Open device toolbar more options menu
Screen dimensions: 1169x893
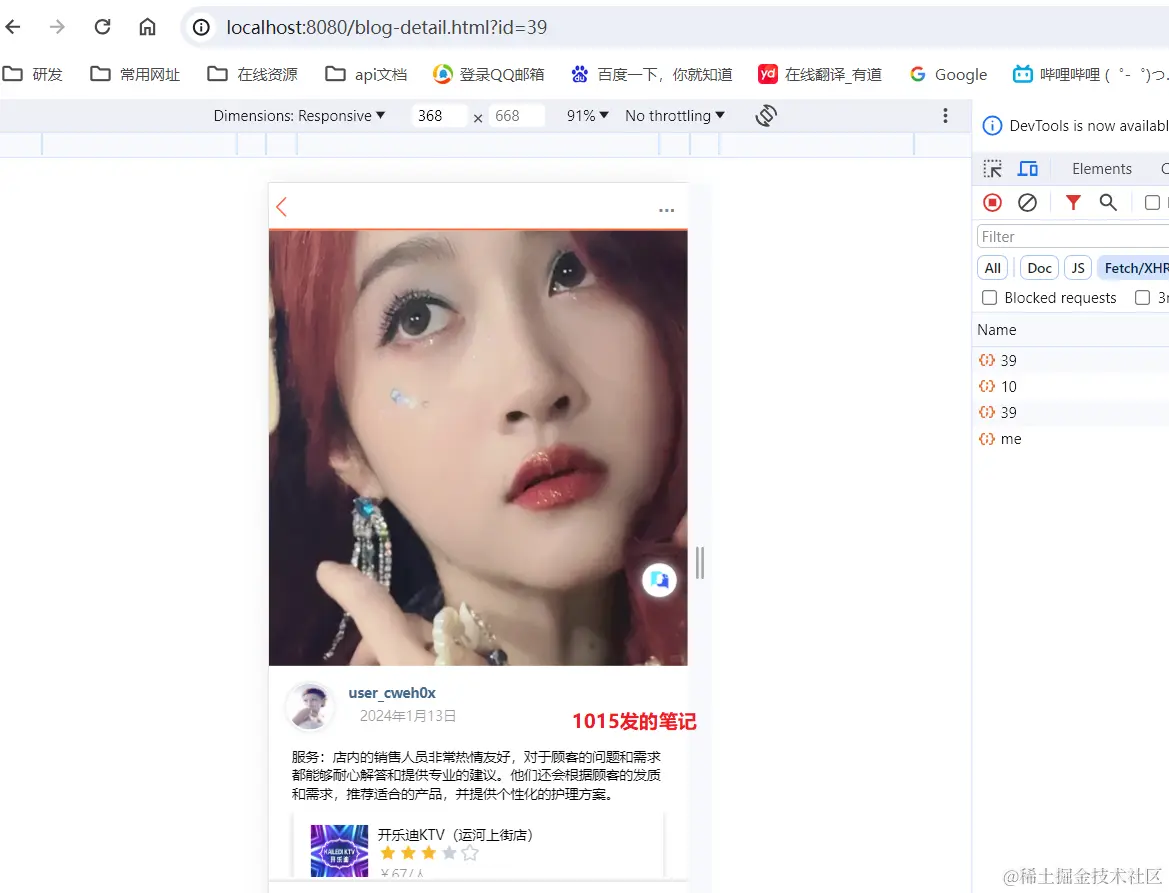tap(945, 116)
